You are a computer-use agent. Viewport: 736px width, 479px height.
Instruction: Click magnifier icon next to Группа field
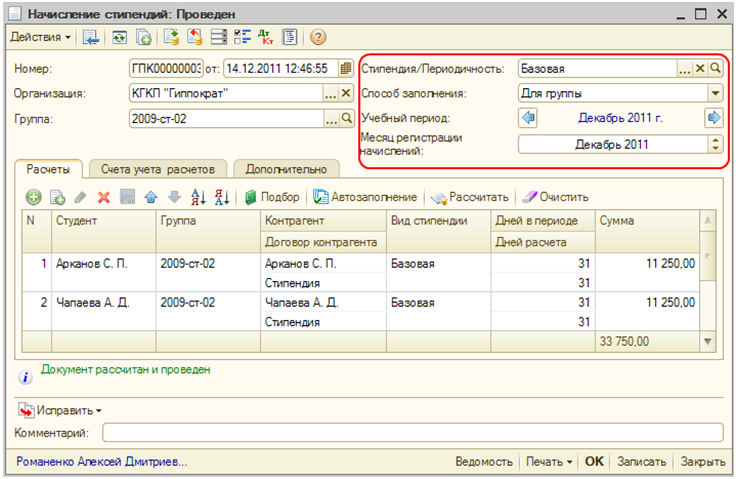tap(346, 118)
